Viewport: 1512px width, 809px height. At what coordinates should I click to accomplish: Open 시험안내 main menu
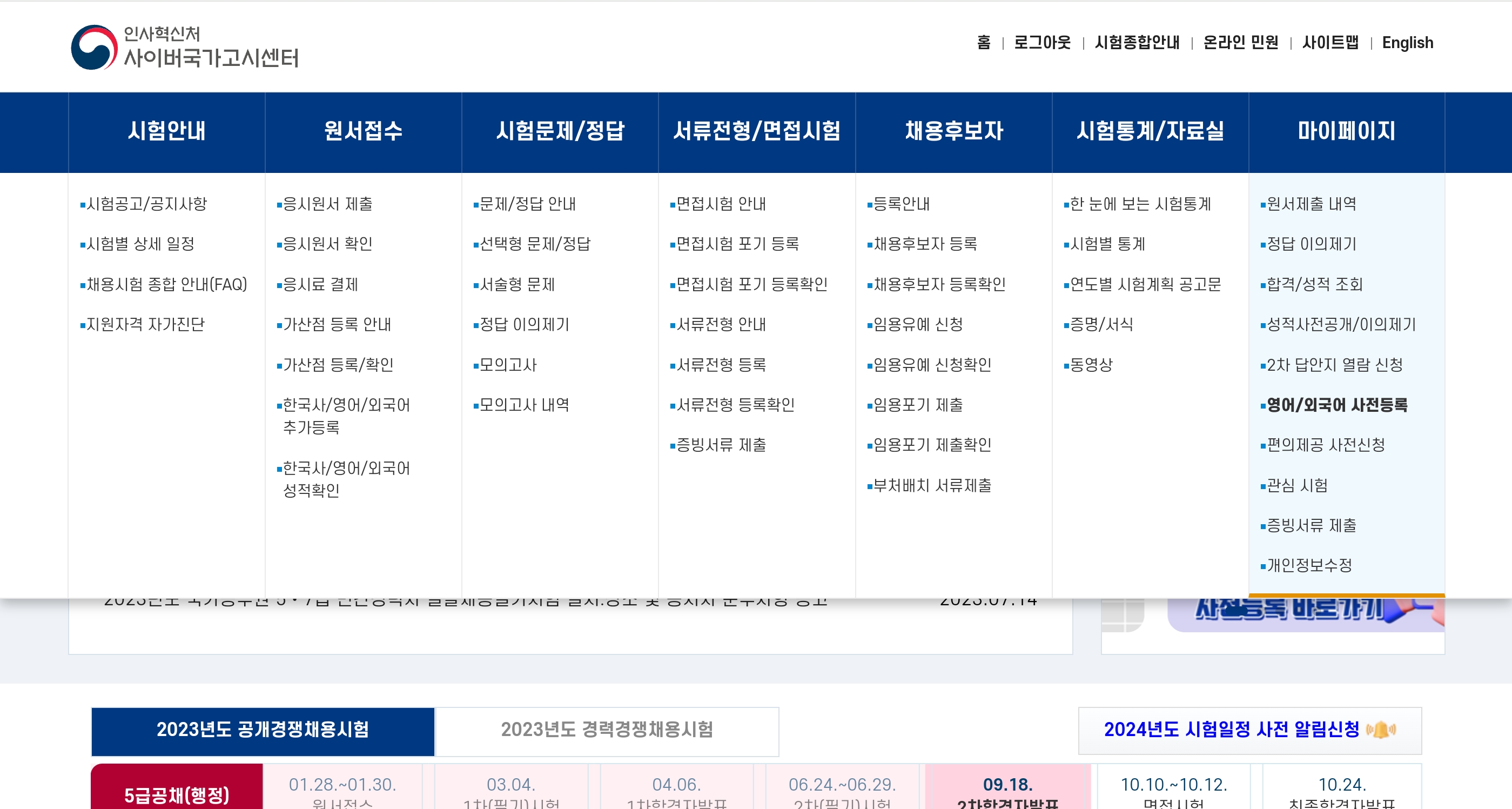coord(167,131)
